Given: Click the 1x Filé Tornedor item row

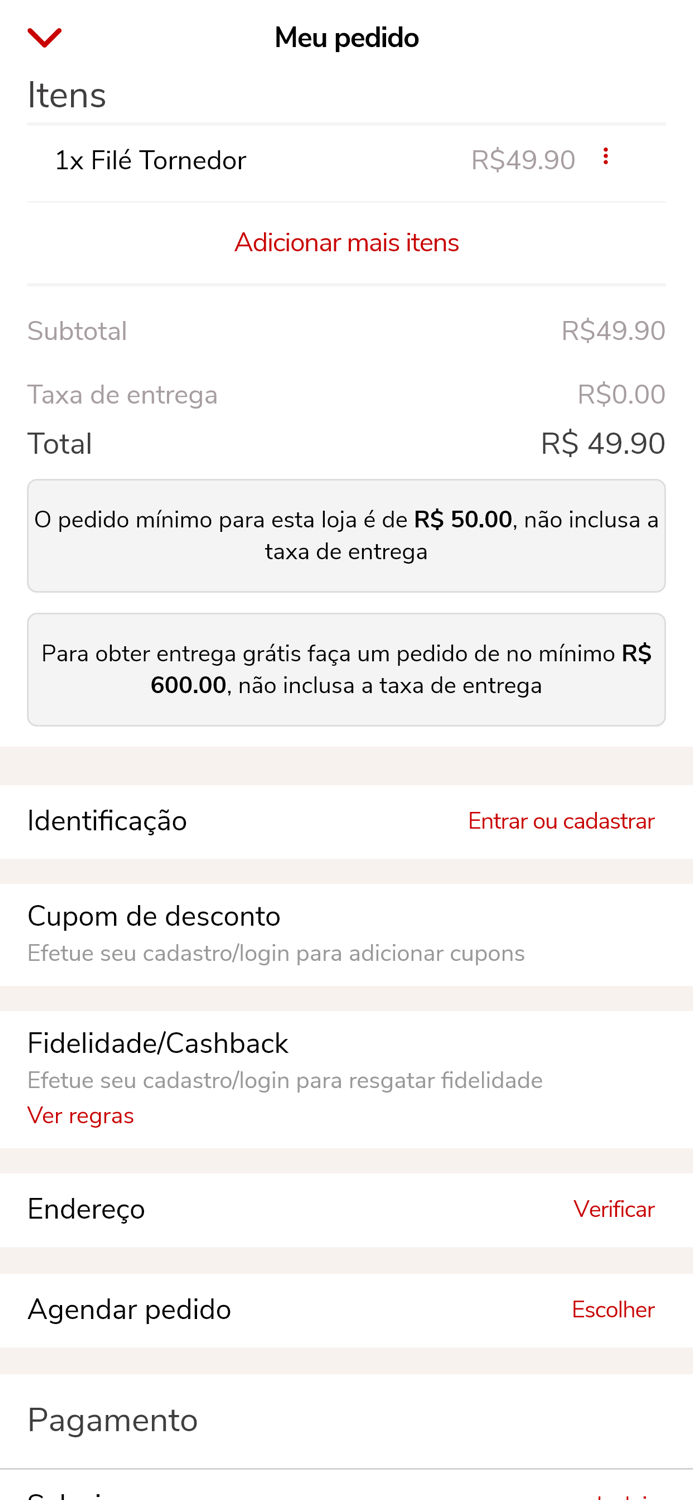Looking at the screenshot, I should pos(152,158).
